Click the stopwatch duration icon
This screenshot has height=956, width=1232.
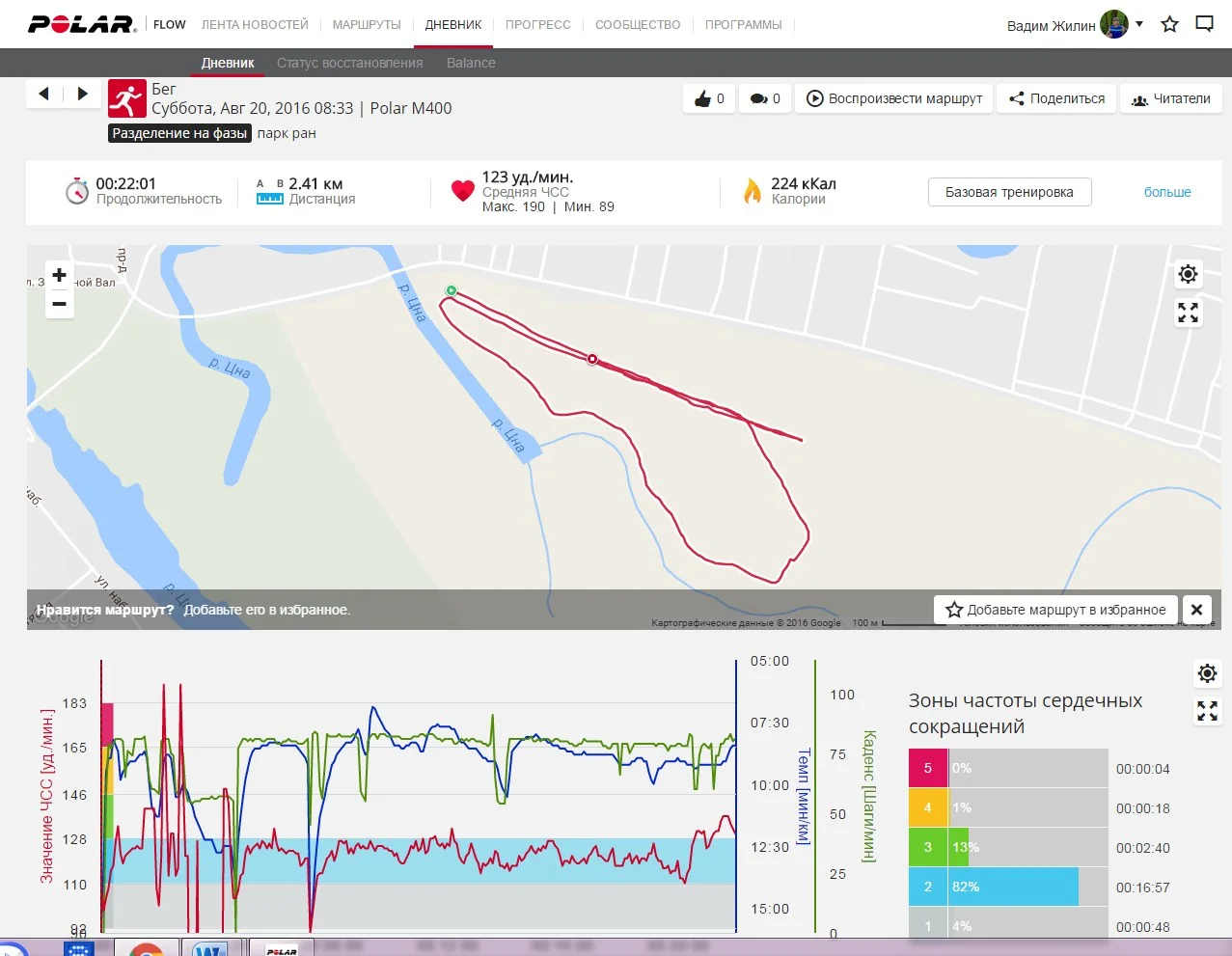(77, 190)
